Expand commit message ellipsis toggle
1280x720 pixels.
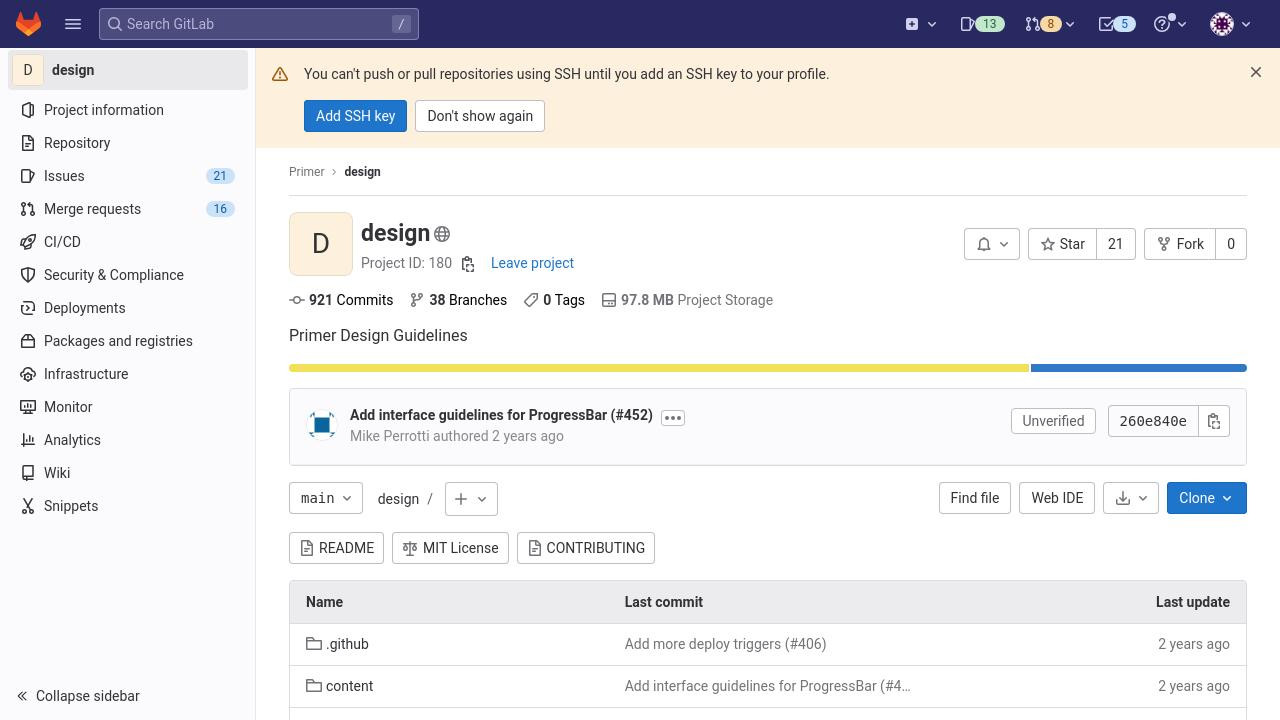click(x=673, y=418)
